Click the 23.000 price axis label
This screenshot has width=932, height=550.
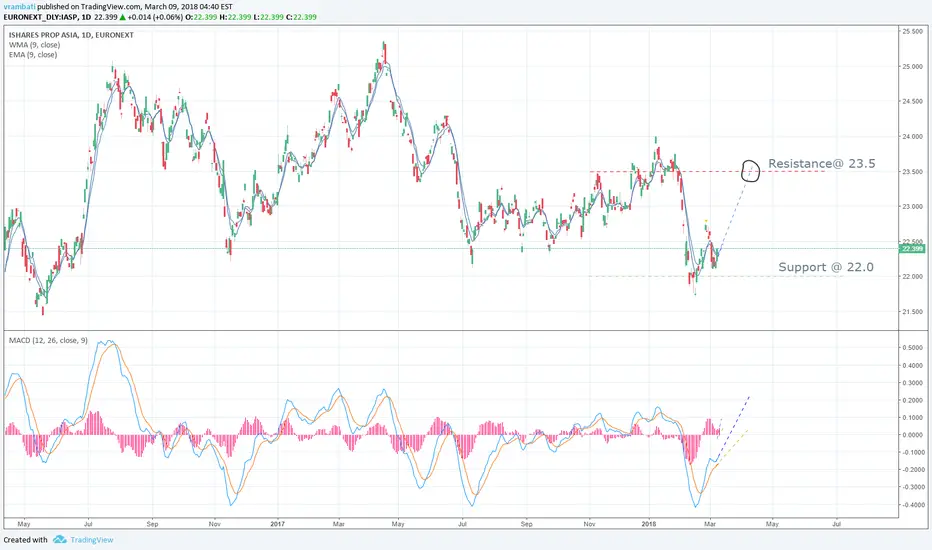(912, 207)
